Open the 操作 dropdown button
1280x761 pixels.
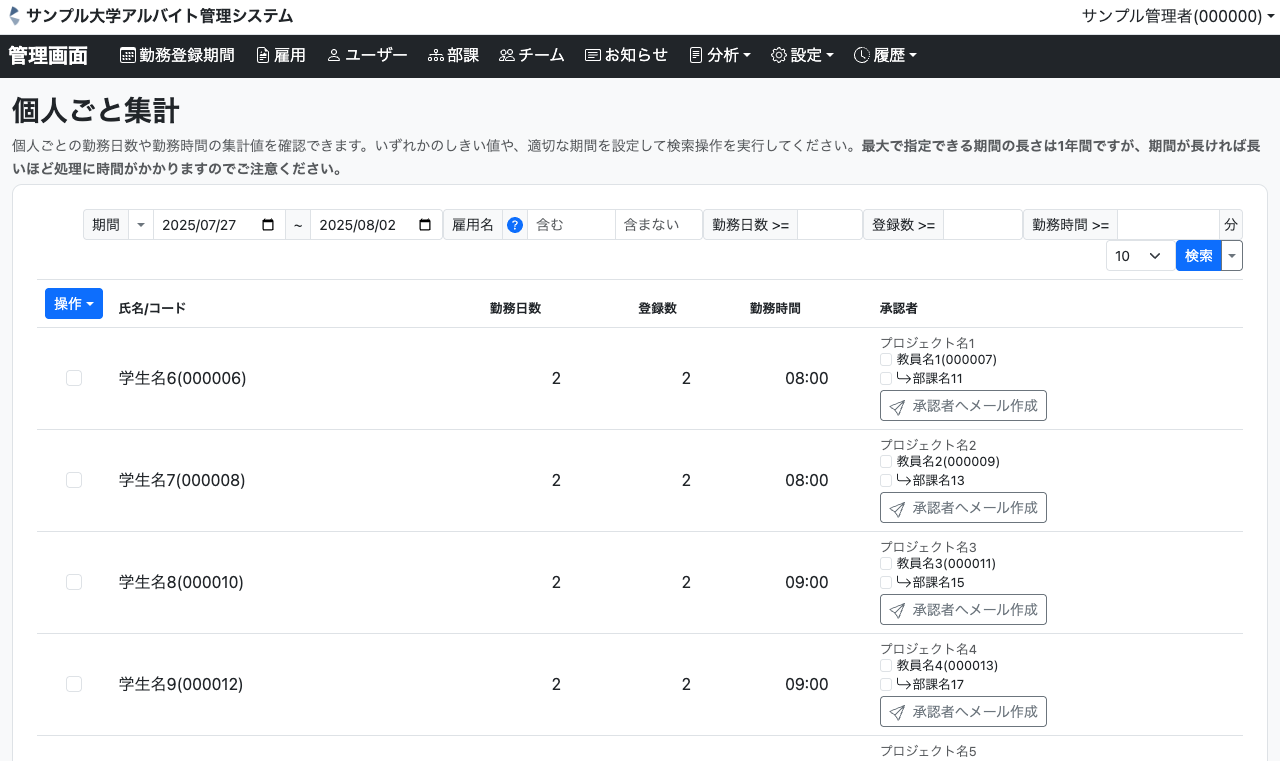click(x=74, y=303)
